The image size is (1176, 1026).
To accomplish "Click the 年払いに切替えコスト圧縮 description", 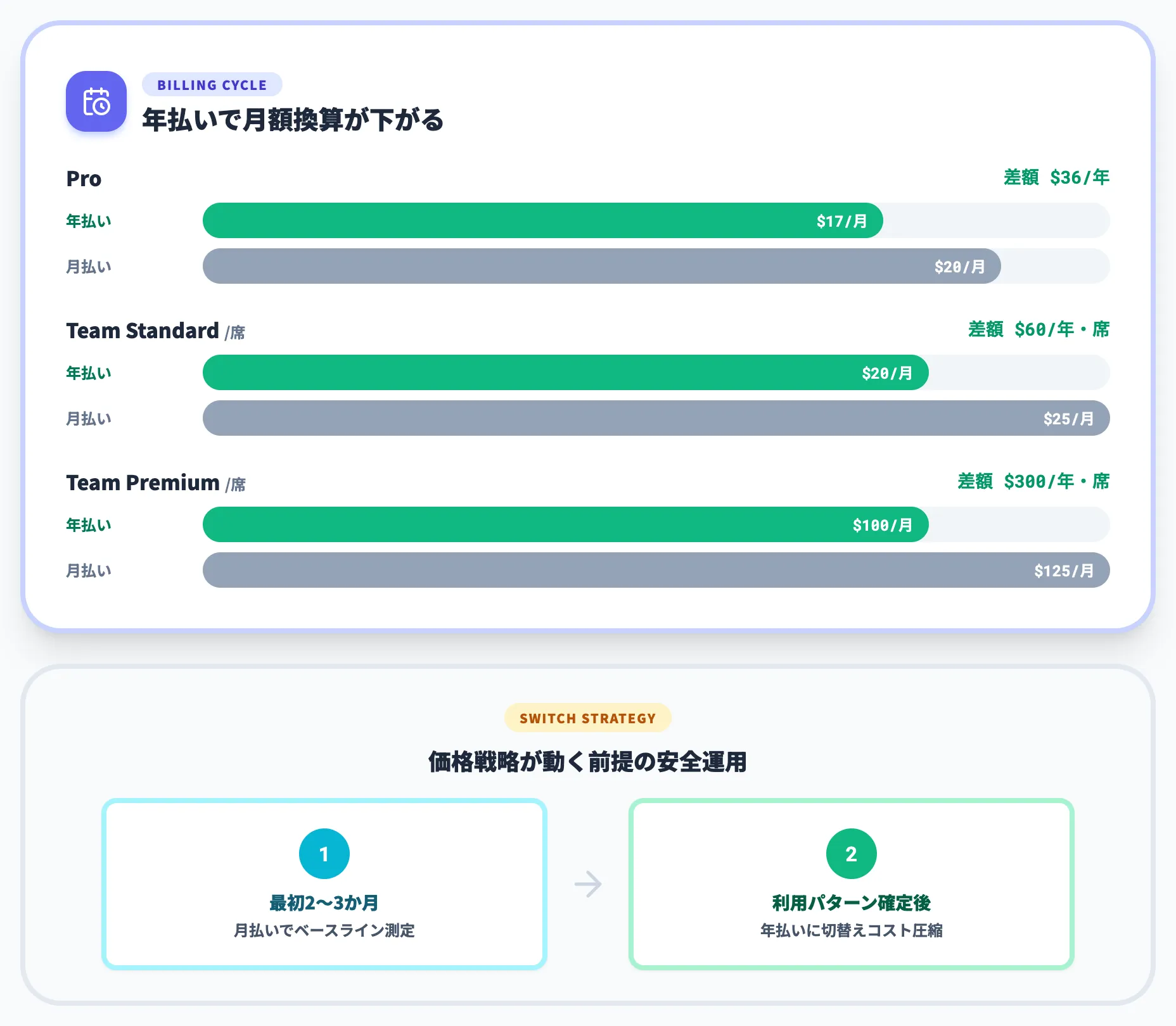I will 852,930.
